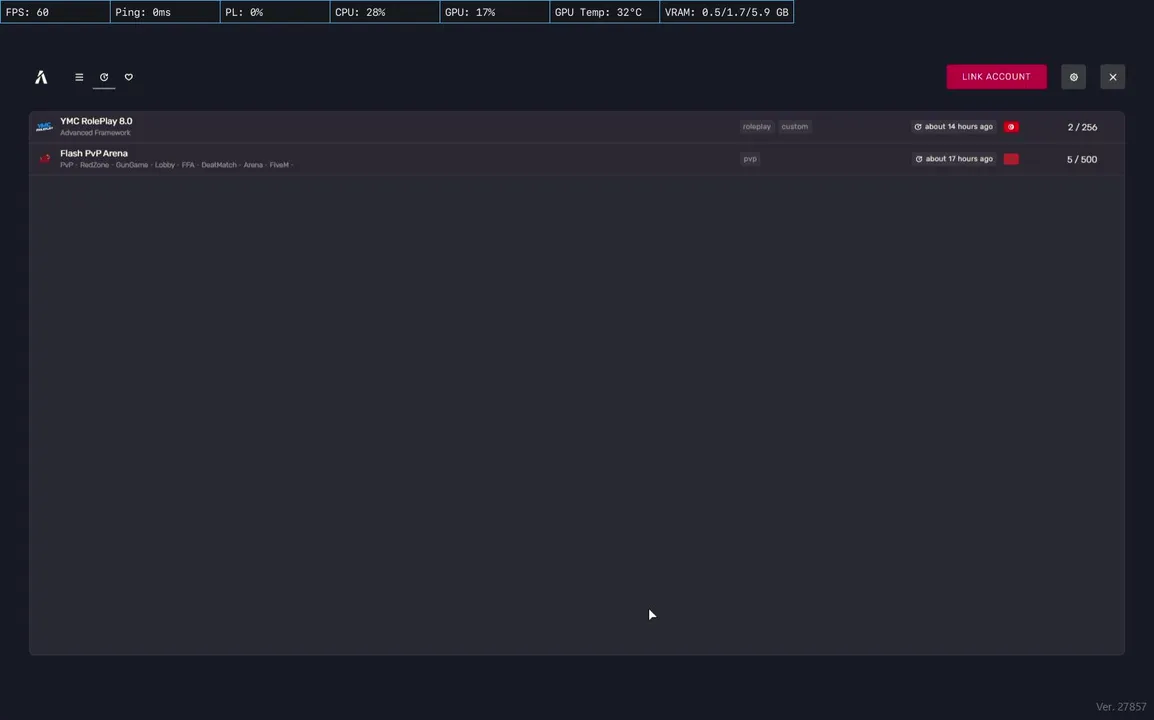Image resolution: width=1154 pixels, height=720 pixels.
Task: Click the flag icon on YMC row
Action: click(x=1011, y=127)
